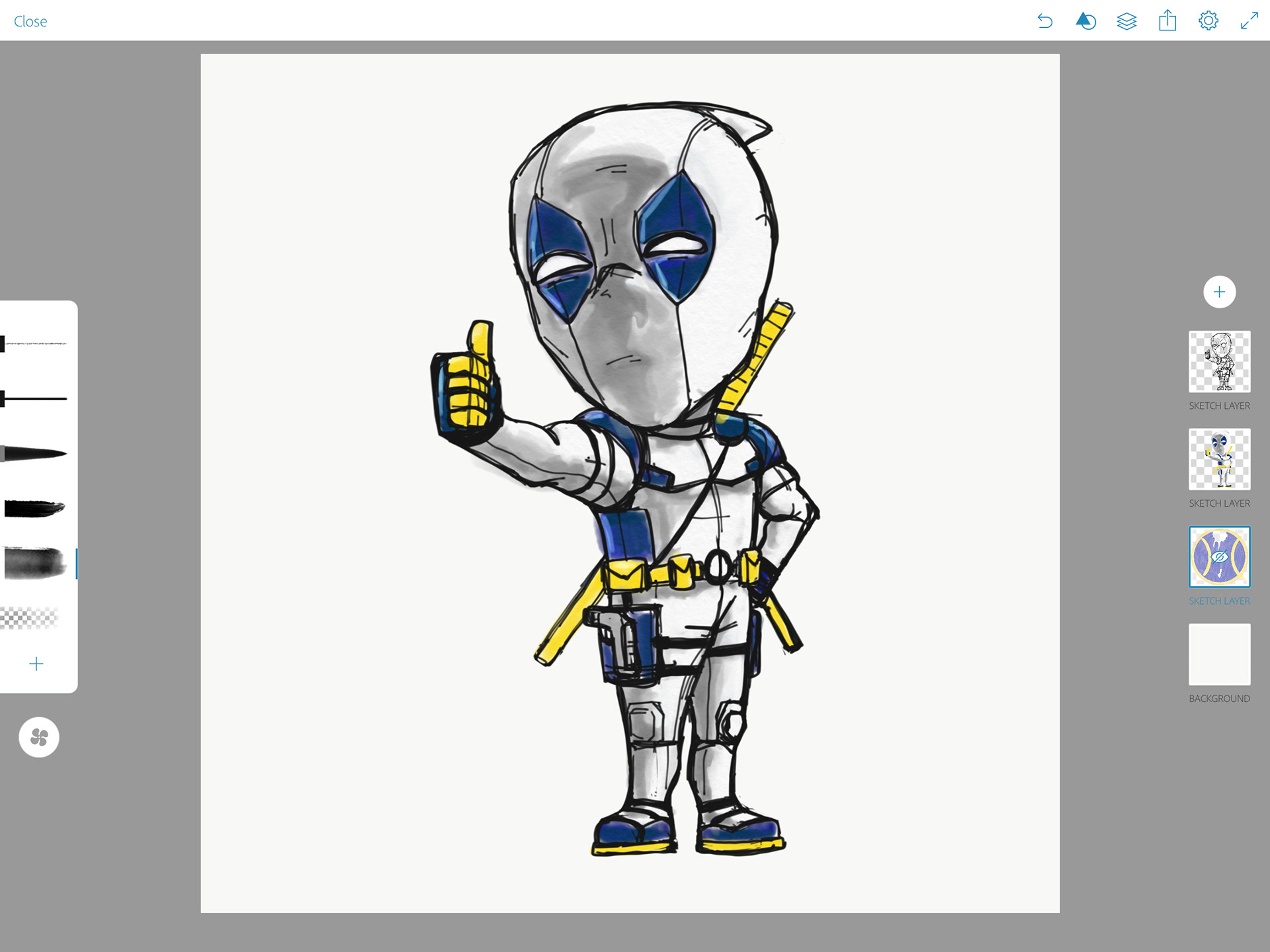Select the soft watercolor brush

(x=35, y=564)
